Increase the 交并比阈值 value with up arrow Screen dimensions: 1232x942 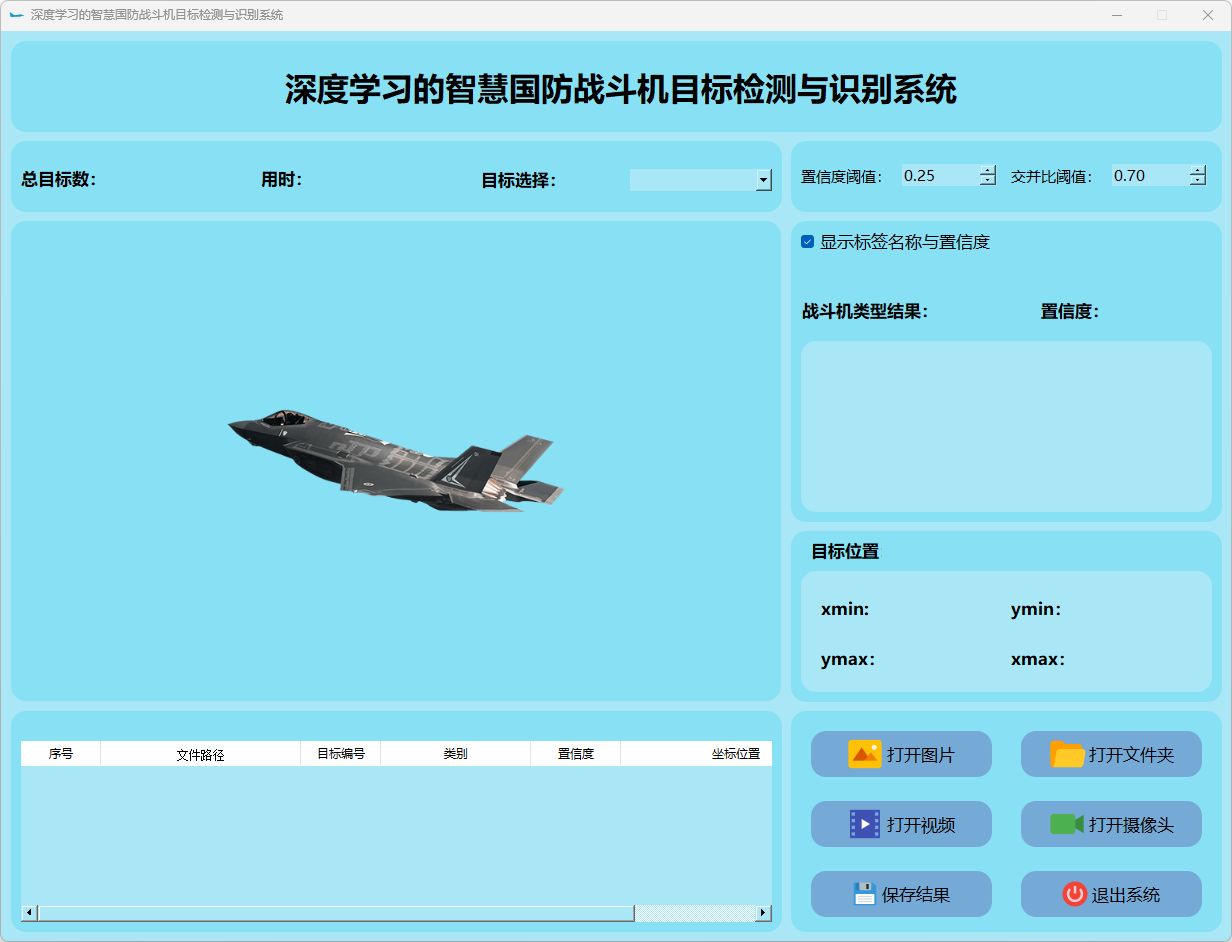(x=1198, y=170)
